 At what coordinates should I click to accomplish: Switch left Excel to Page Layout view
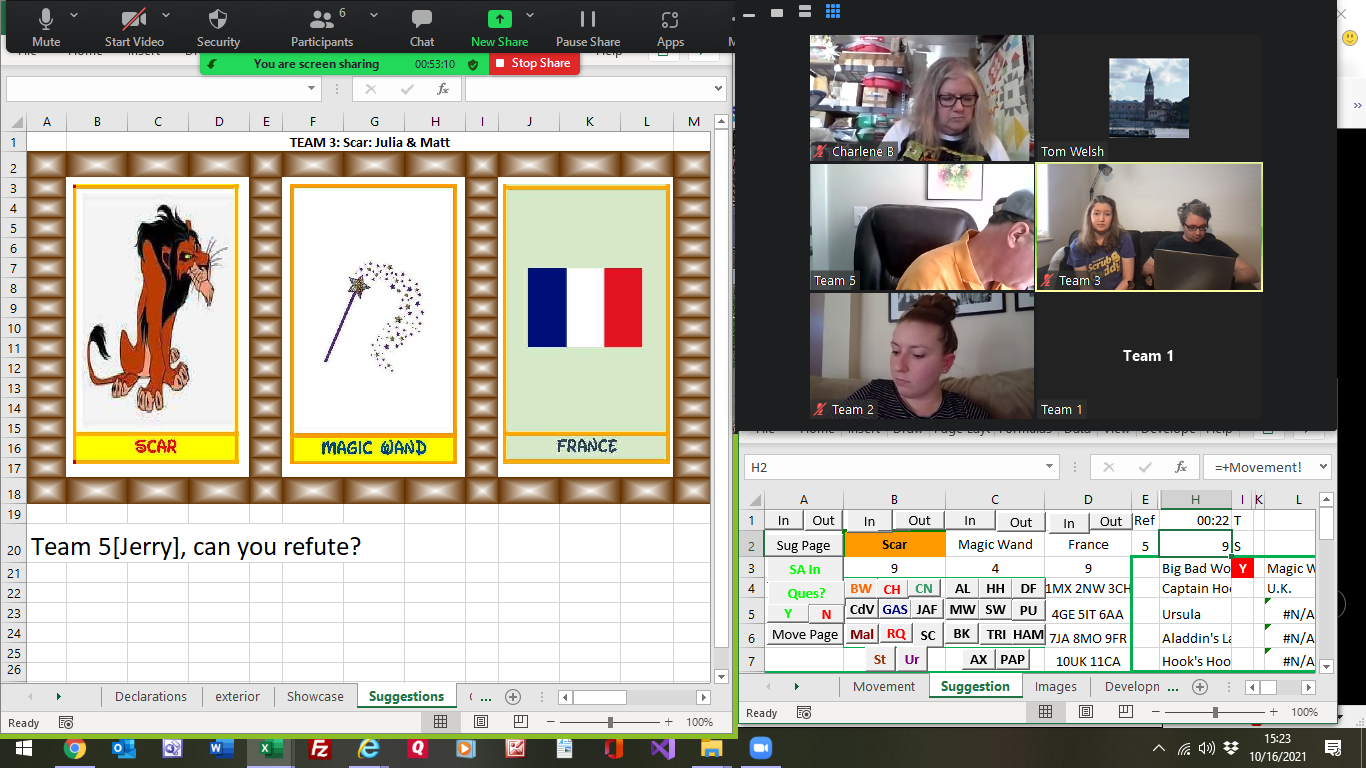[x=481, y=722]
